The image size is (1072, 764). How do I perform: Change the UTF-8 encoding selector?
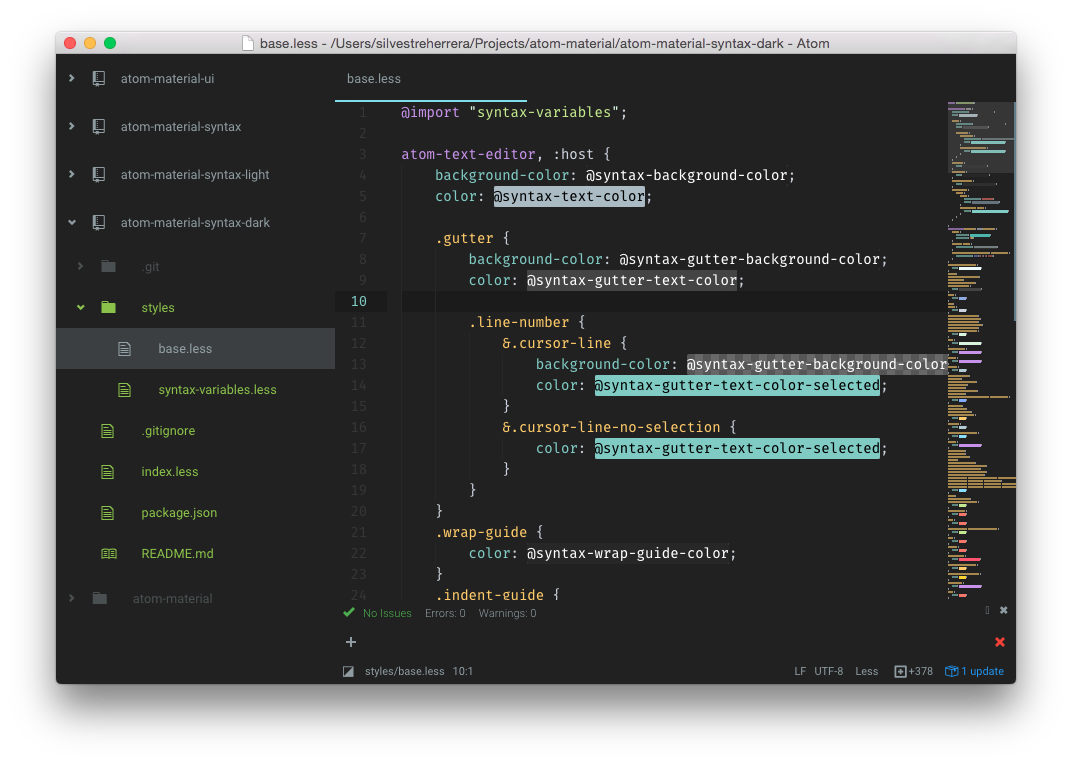829,672
